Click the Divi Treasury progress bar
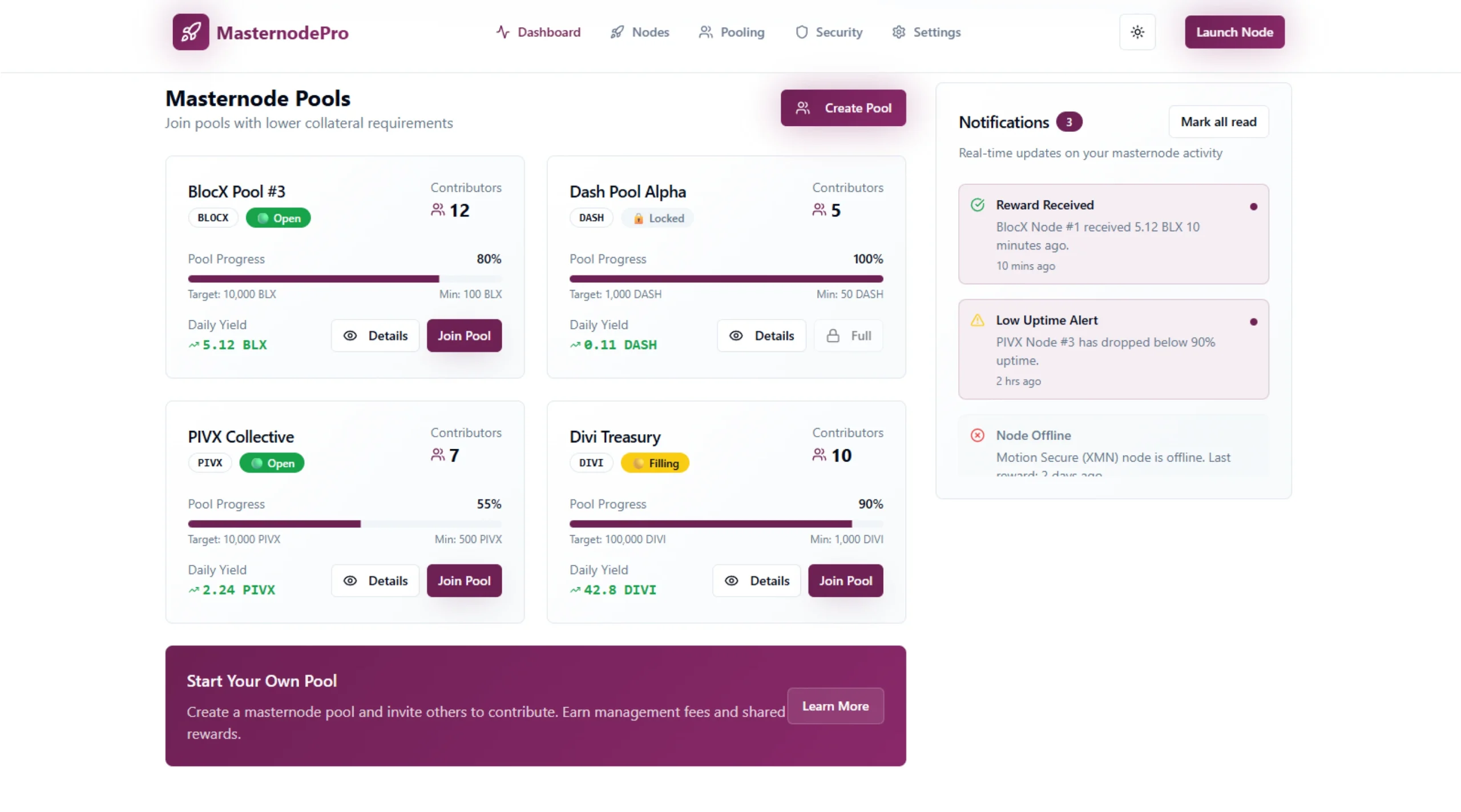 point(726,523)
